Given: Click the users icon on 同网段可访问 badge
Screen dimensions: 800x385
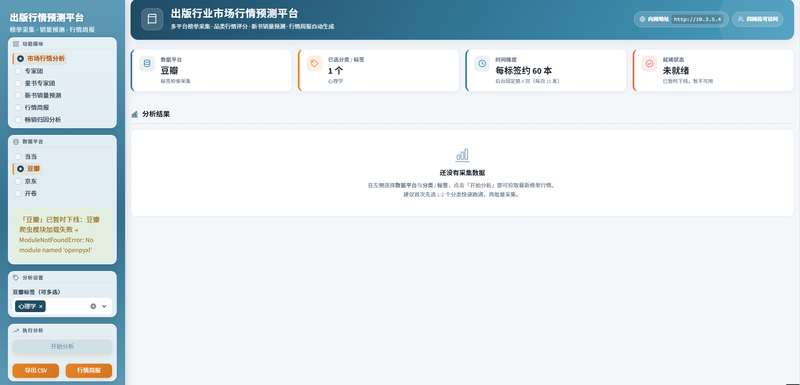Looking at the screenshot, I should [741, 19].
